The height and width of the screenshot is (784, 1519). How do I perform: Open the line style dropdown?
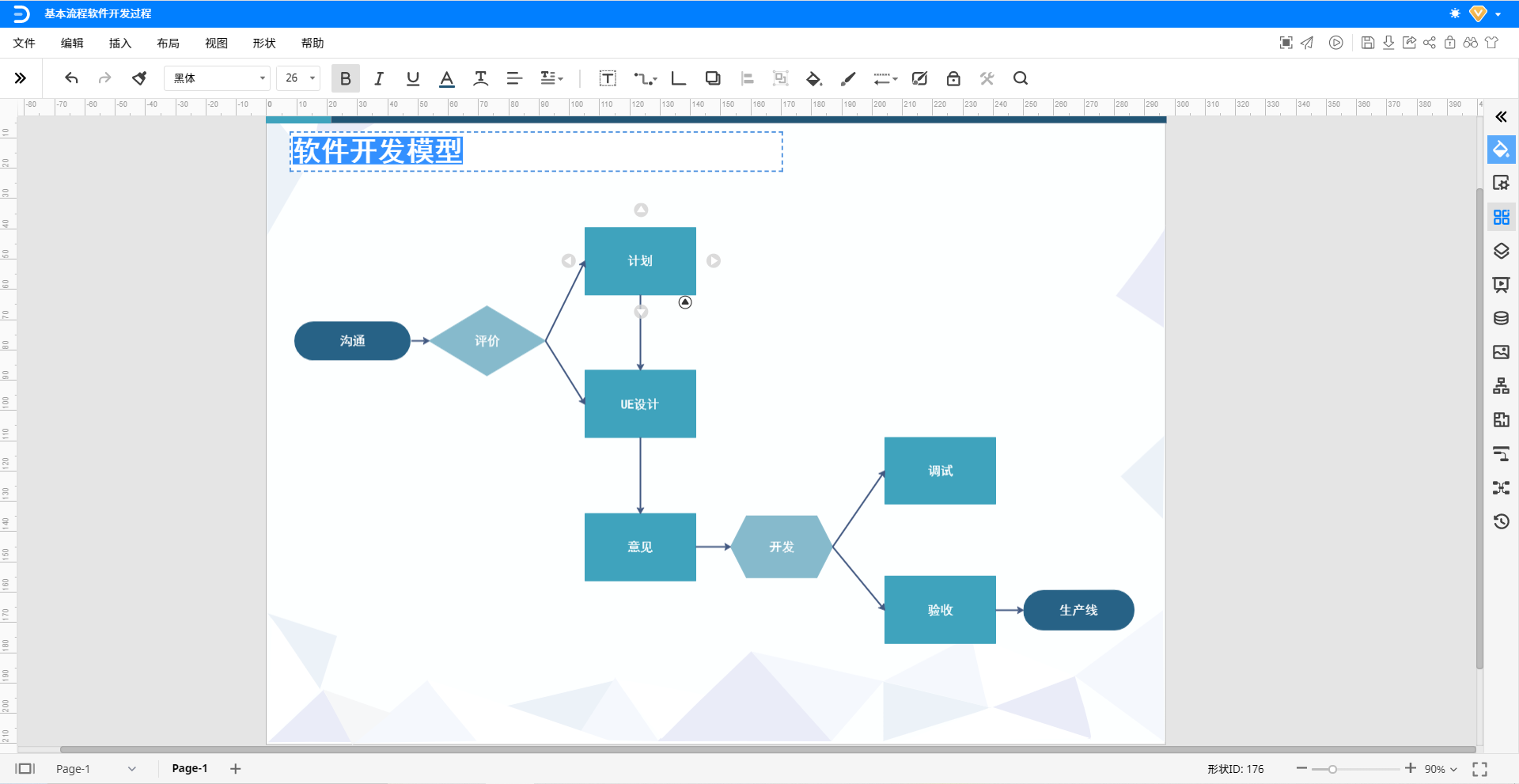(x=885, y=78)
